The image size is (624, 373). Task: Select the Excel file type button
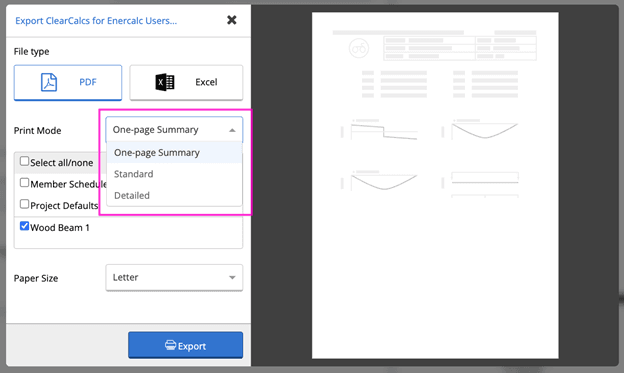pos(186,82)
